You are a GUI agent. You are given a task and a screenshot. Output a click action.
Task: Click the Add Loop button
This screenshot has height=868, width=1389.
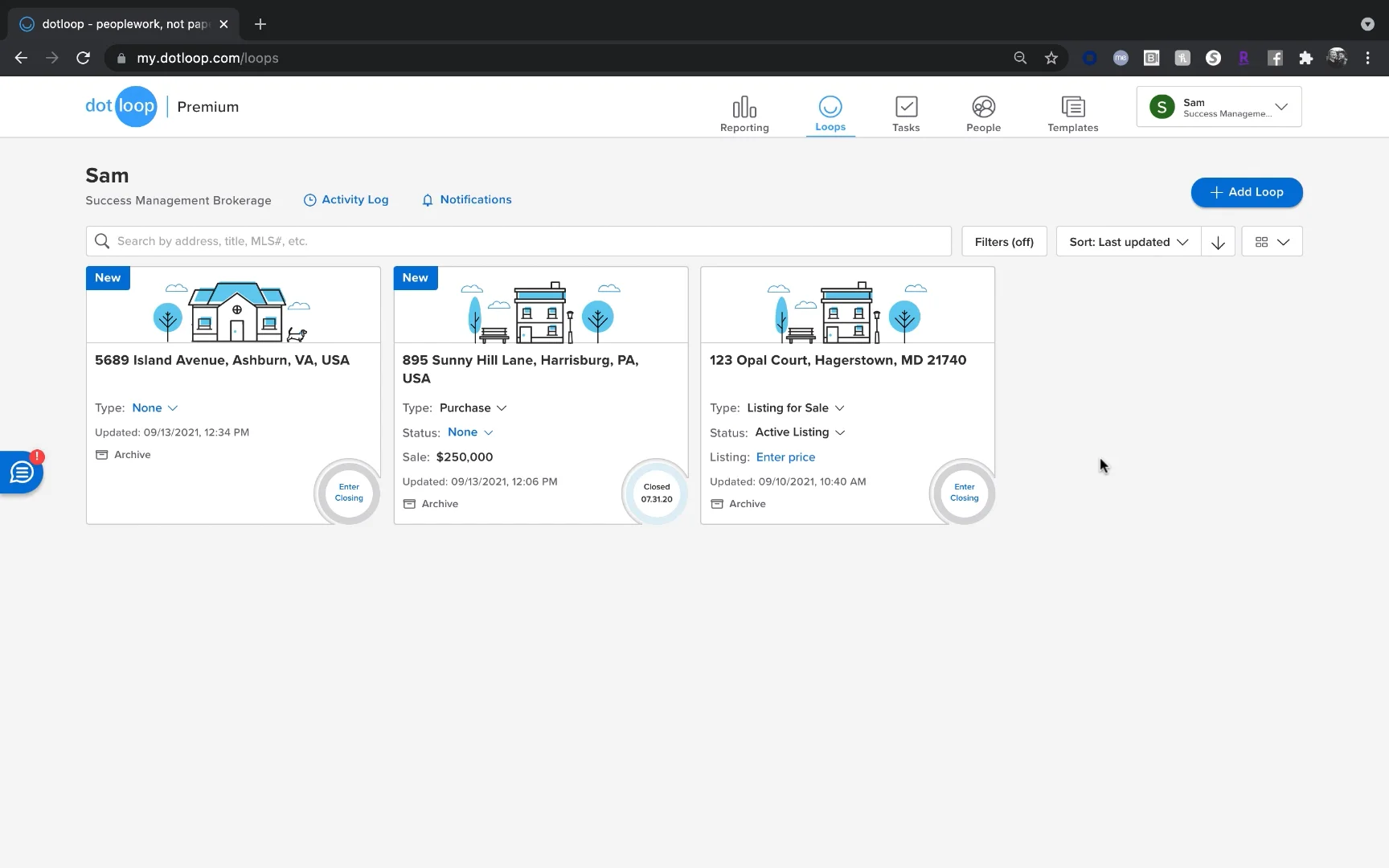click(x=1247, y=192)
